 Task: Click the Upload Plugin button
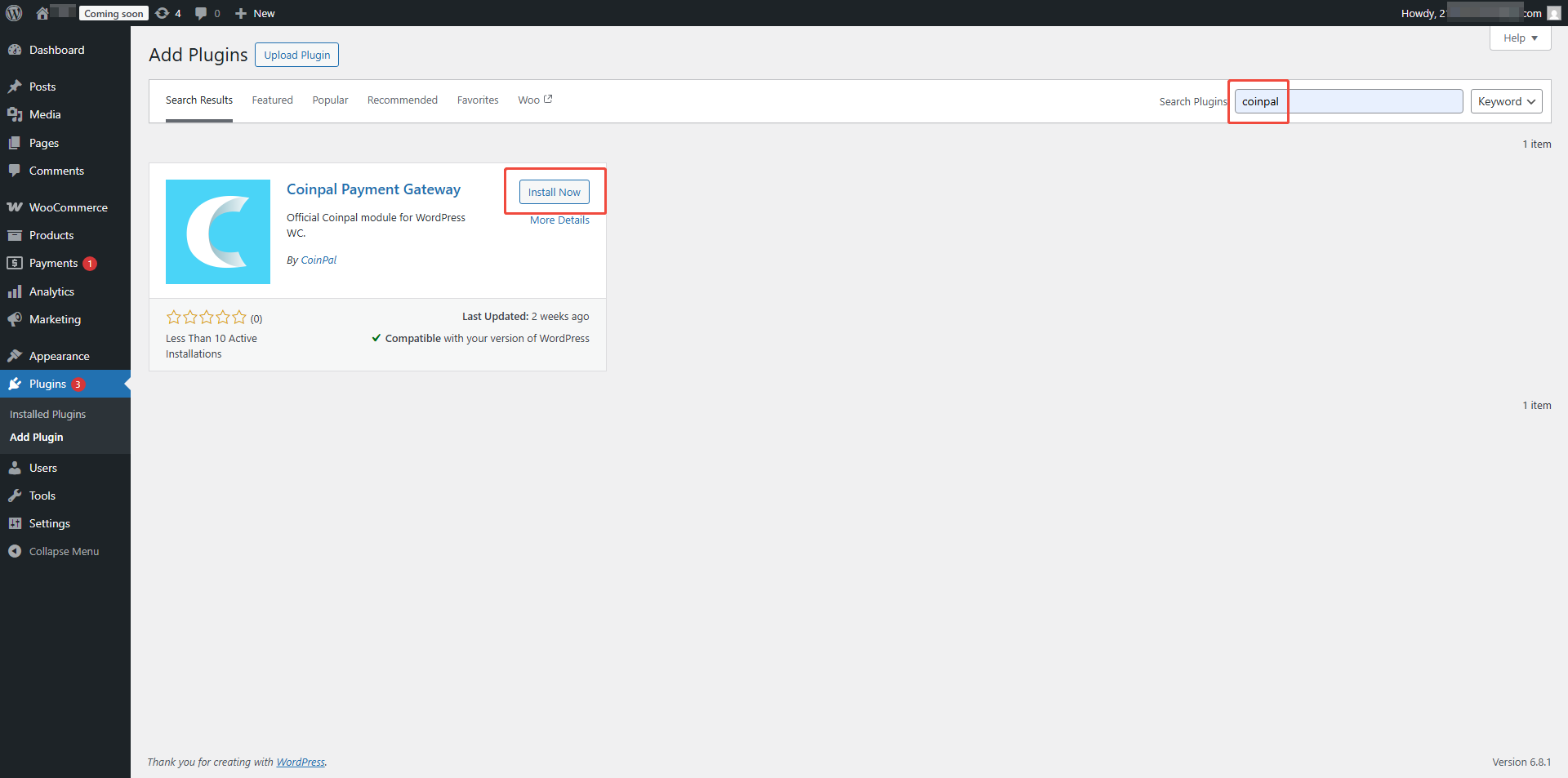click(x=296, y=55)
